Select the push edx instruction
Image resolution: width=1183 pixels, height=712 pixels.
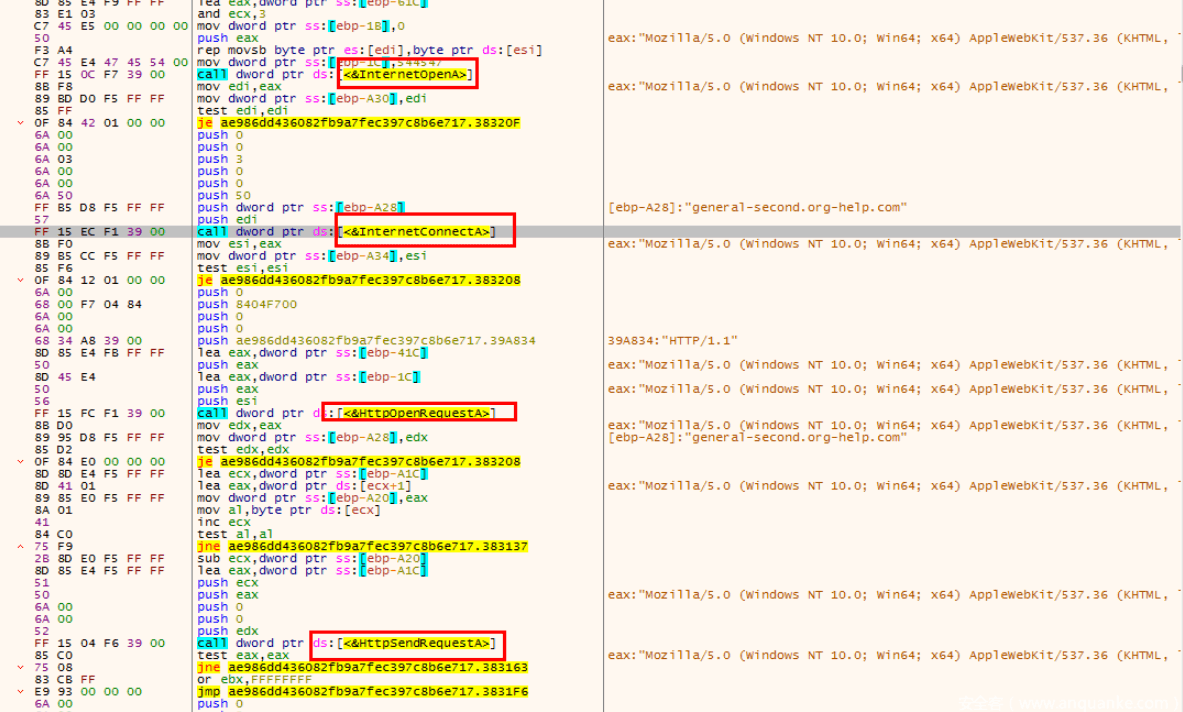click(228, 631)
